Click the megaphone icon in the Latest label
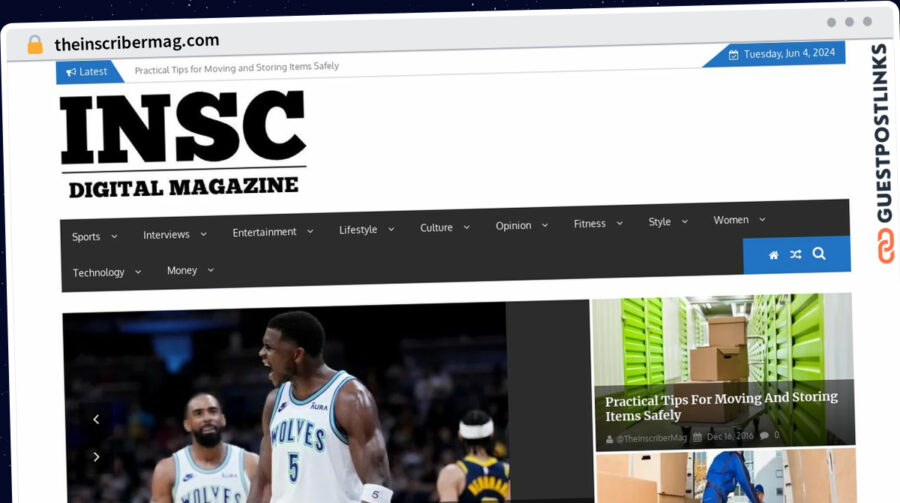Viewport: 900px width, 503px height. click(x=71, y=72)
